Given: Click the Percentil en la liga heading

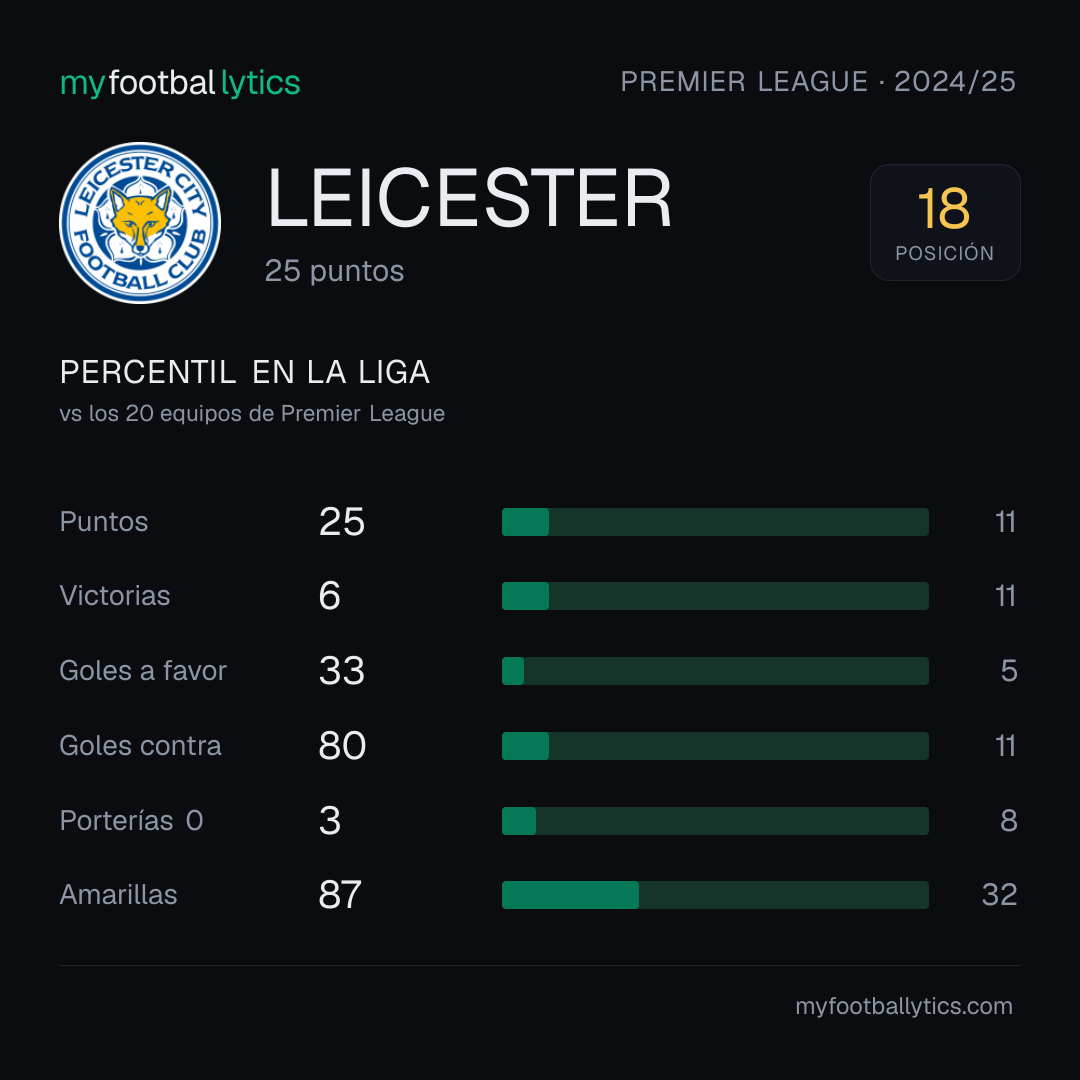Looking at the screenshot, I should tap(245, 373).
